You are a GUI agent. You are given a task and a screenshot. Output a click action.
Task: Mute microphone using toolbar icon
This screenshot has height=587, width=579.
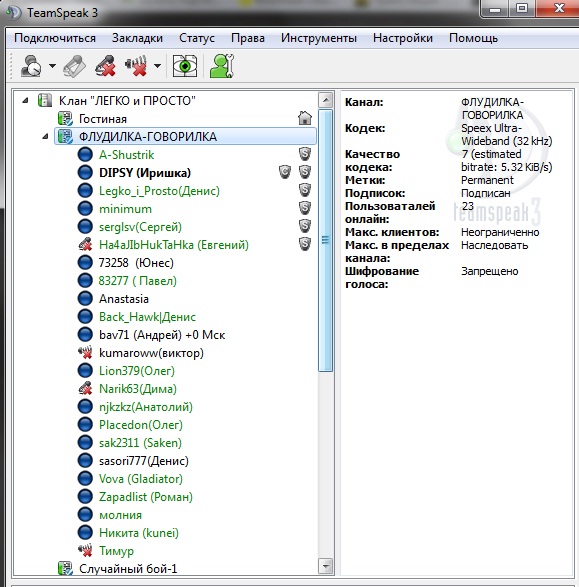pyautogui.click(x=105, y=66)
